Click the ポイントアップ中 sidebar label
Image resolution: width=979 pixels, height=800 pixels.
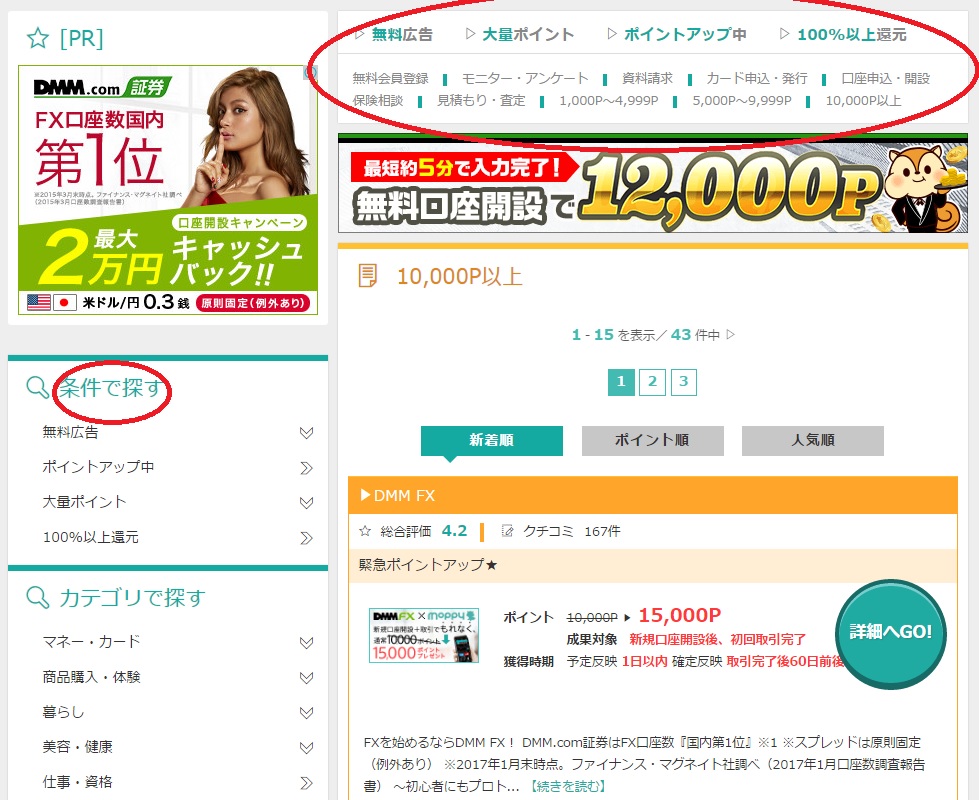click(x=98, y=467)
